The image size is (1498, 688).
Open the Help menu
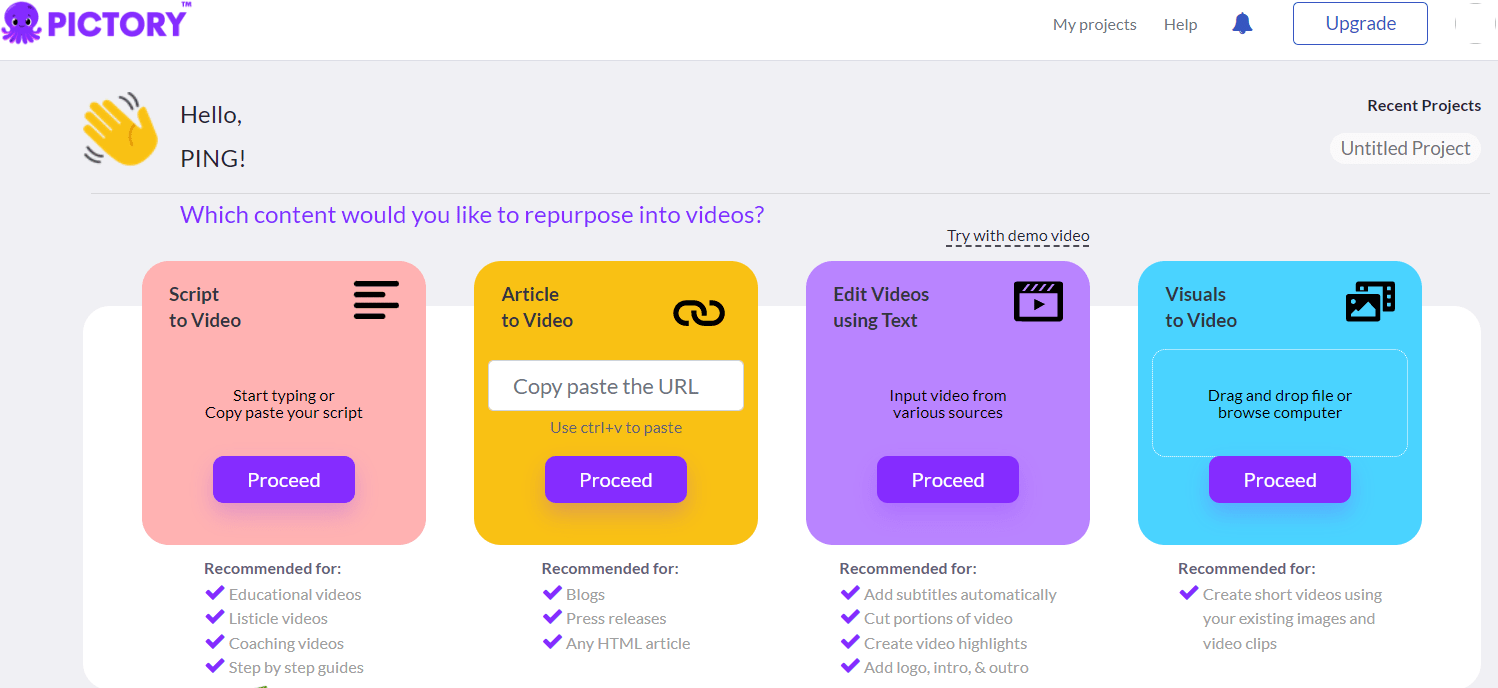coord(1180,24)
